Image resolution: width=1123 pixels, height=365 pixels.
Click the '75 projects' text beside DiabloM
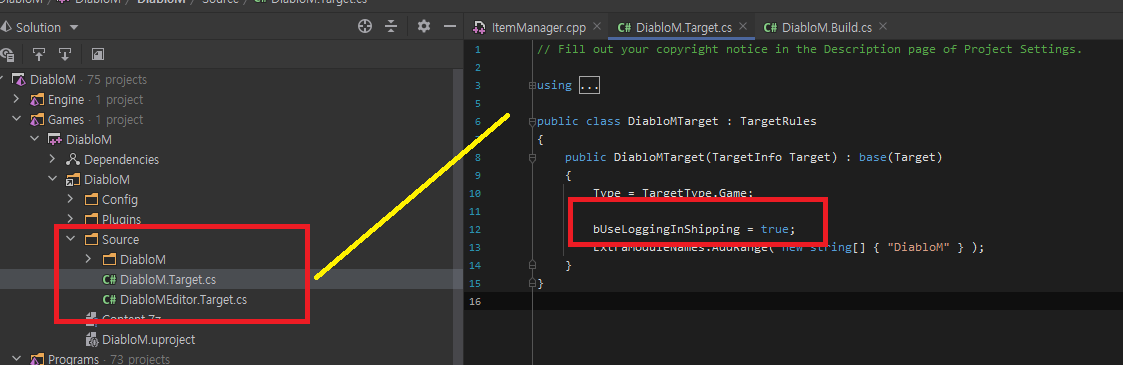117,79
